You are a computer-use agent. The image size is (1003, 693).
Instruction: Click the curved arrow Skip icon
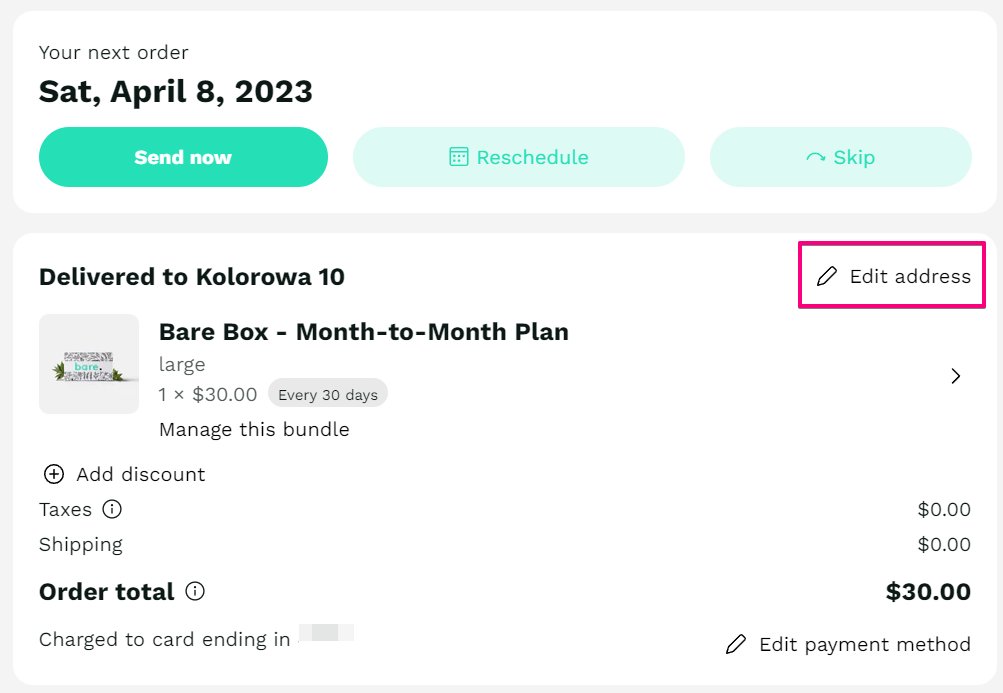[x=816, y=157]
